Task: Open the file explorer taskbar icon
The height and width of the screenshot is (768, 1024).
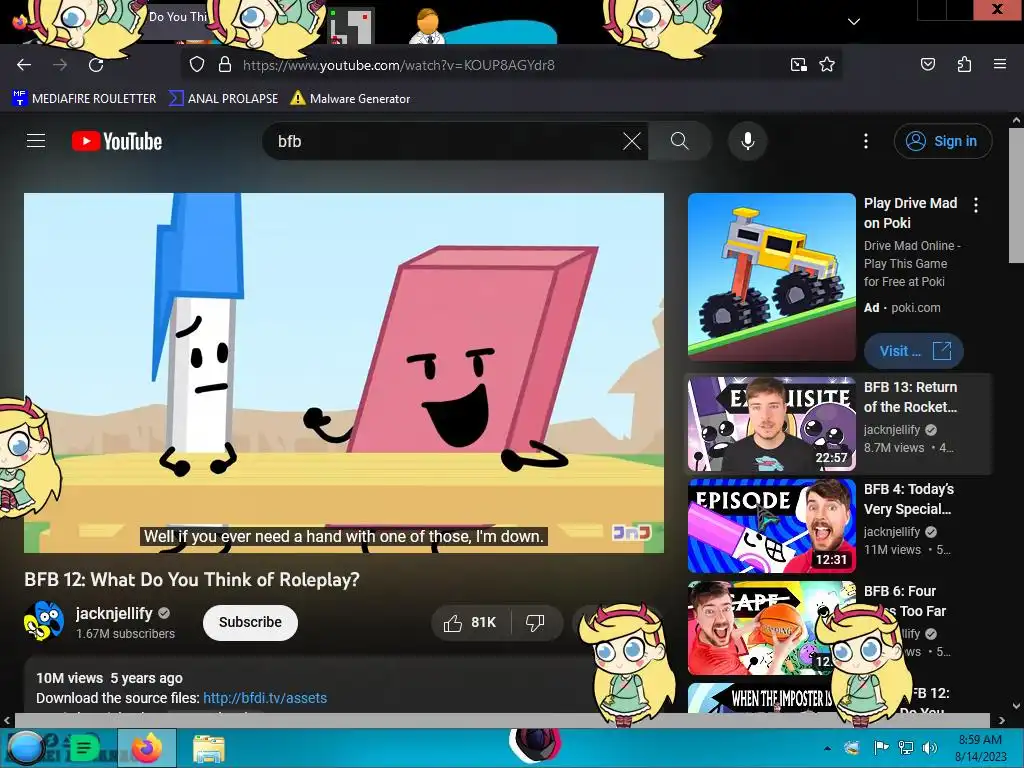Action: [x=209, y=748]
